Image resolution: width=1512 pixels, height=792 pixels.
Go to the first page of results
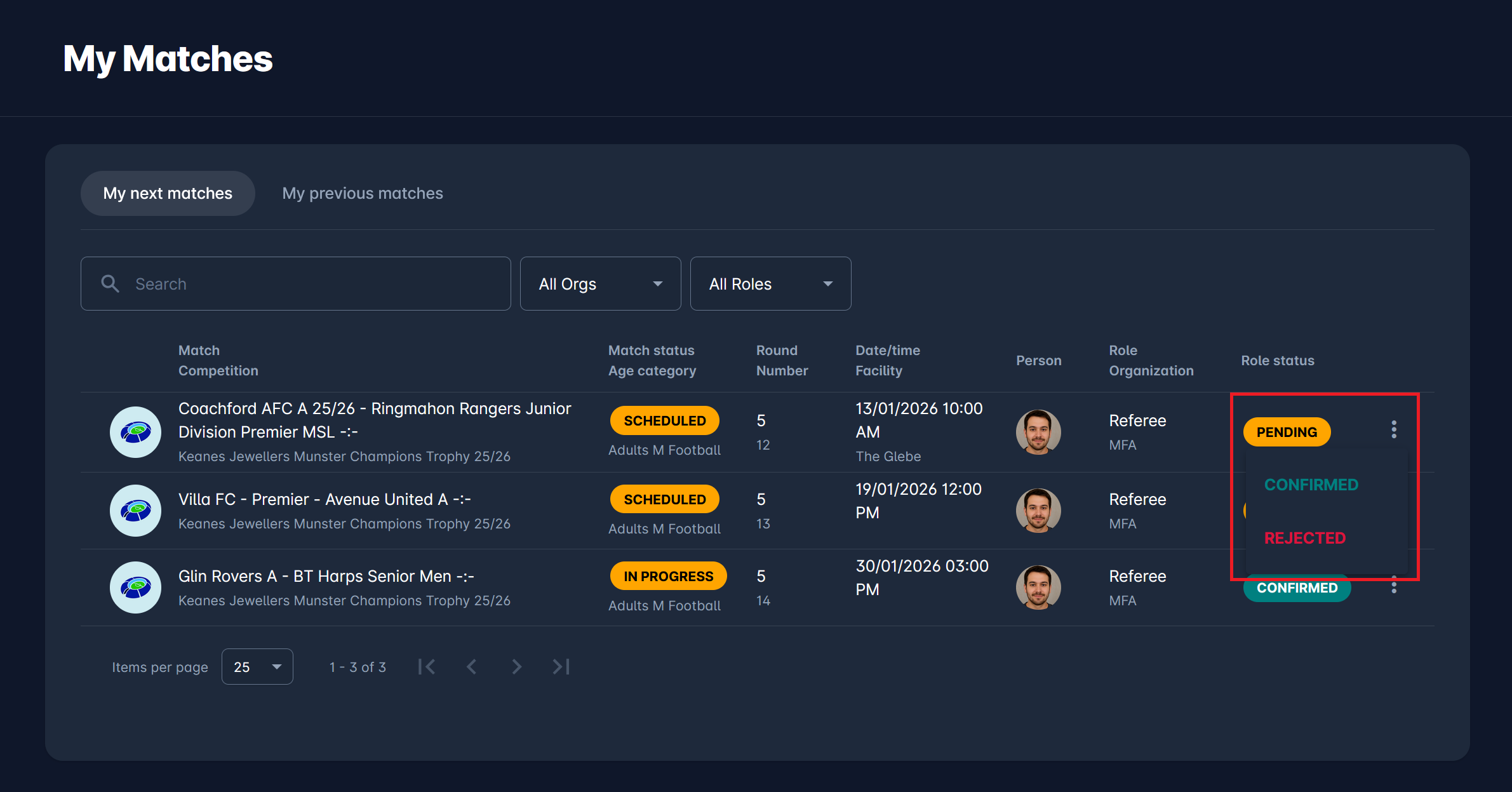[427, 667]
